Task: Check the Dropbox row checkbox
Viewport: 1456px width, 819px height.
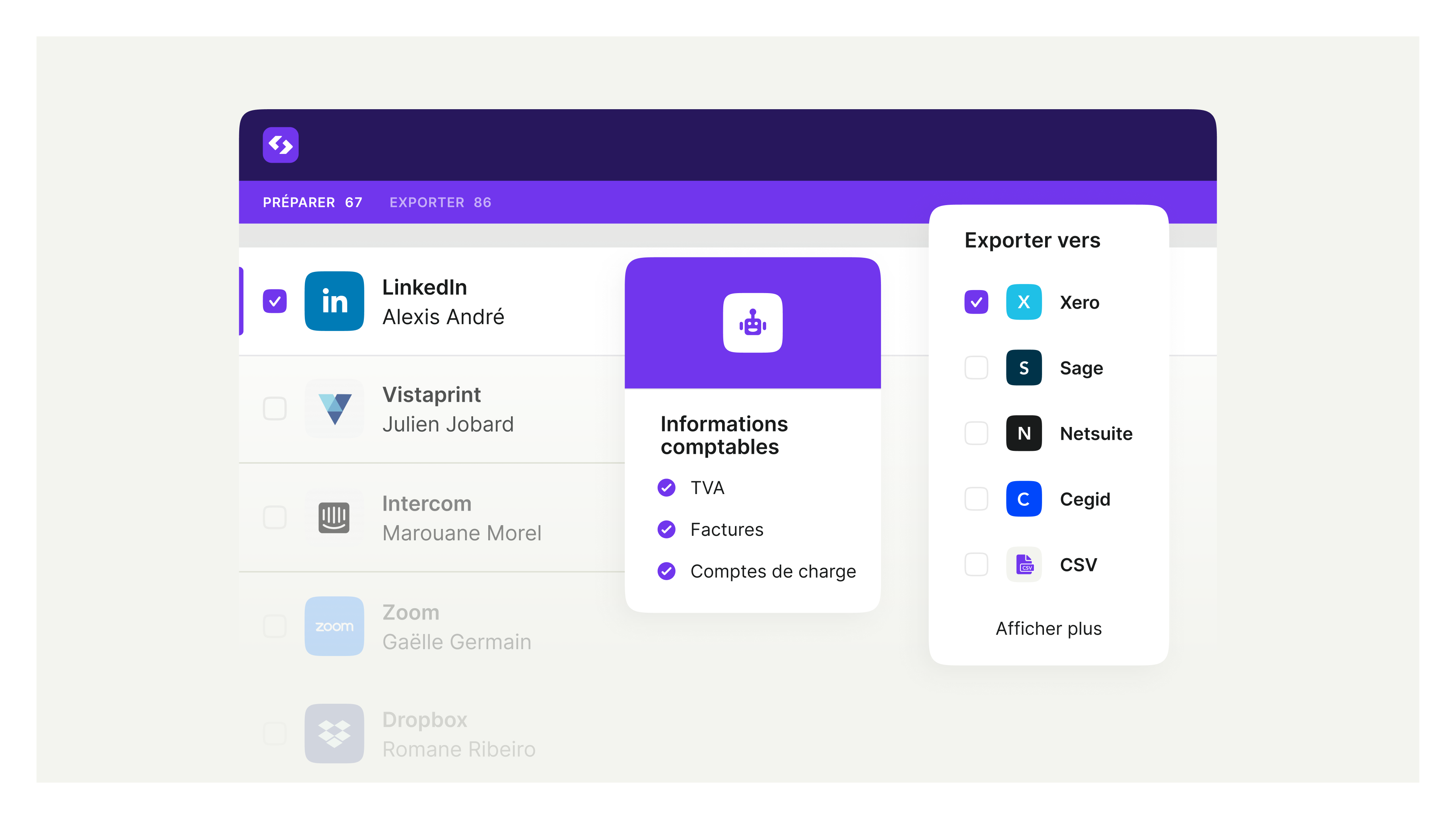Action: pyautogui.click(x=275, y=733)
